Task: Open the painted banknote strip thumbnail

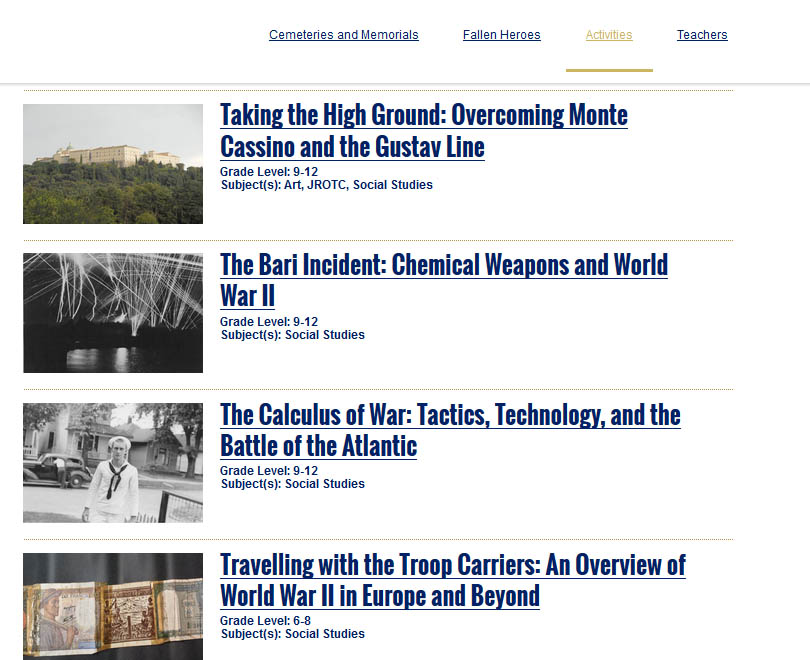Action: click(113, 606)
